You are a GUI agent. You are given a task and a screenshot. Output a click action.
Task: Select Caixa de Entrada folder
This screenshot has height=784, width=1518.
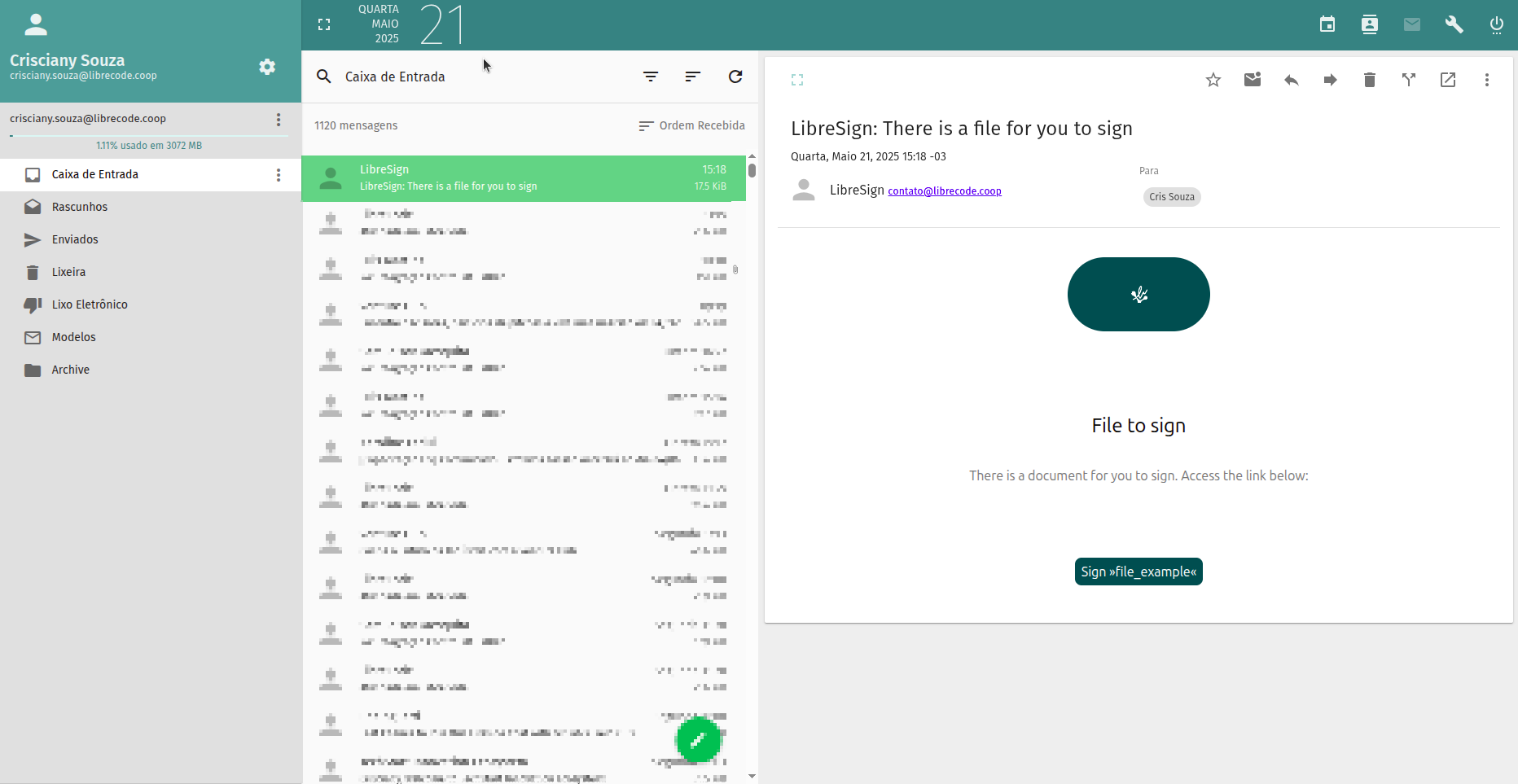point(151,175)
